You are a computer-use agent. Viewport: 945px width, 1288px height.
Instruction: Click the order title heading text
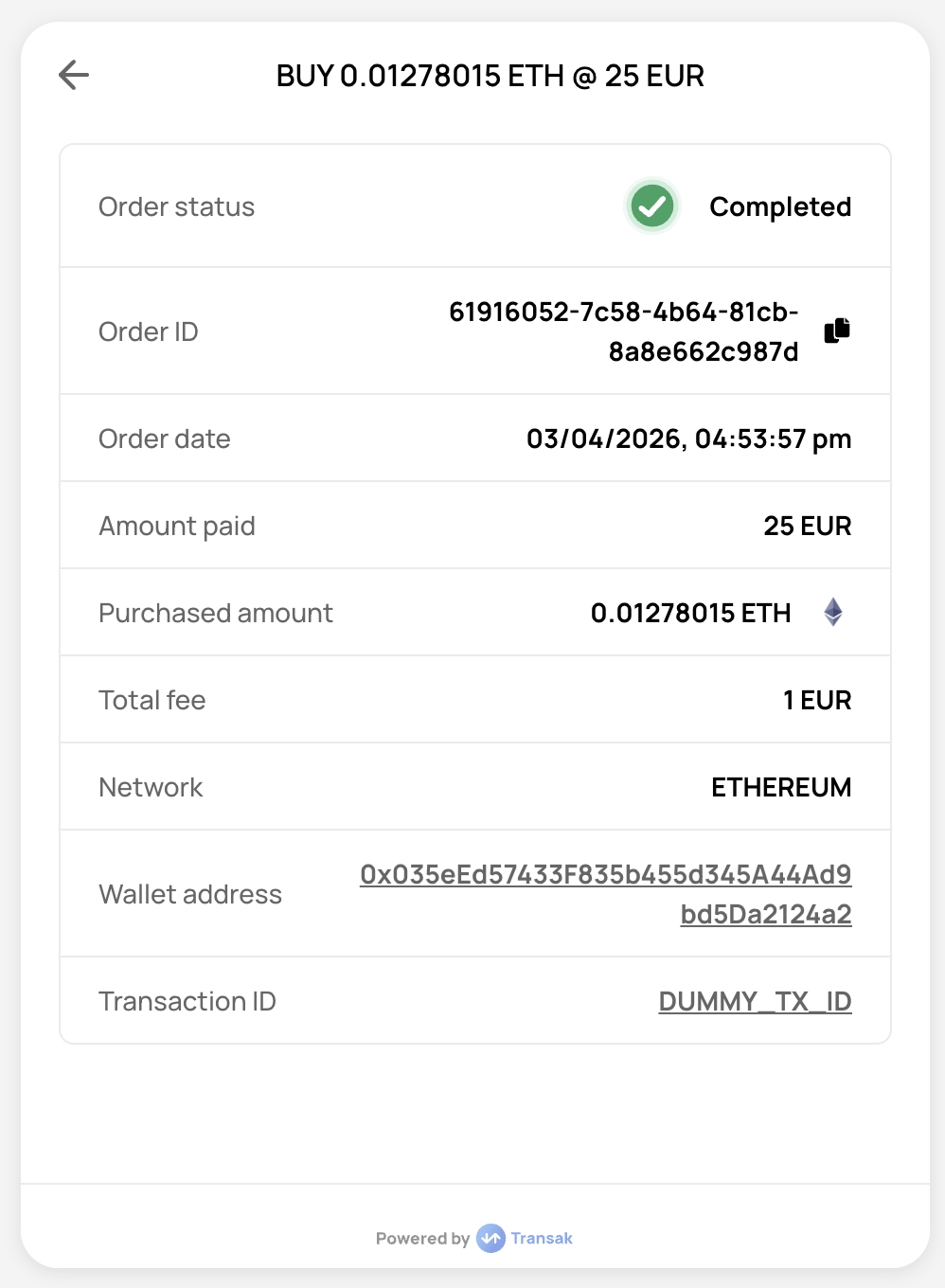[x=490, y=76]
